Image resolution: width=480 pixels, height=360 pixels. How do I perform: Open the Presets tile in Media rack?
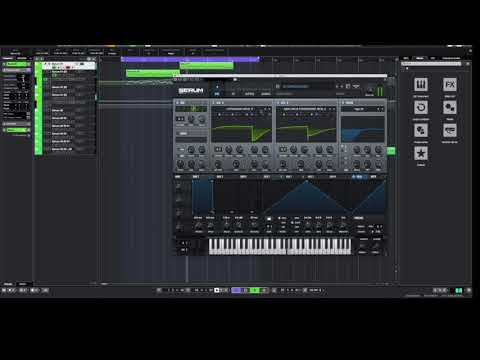pos(450,107)
